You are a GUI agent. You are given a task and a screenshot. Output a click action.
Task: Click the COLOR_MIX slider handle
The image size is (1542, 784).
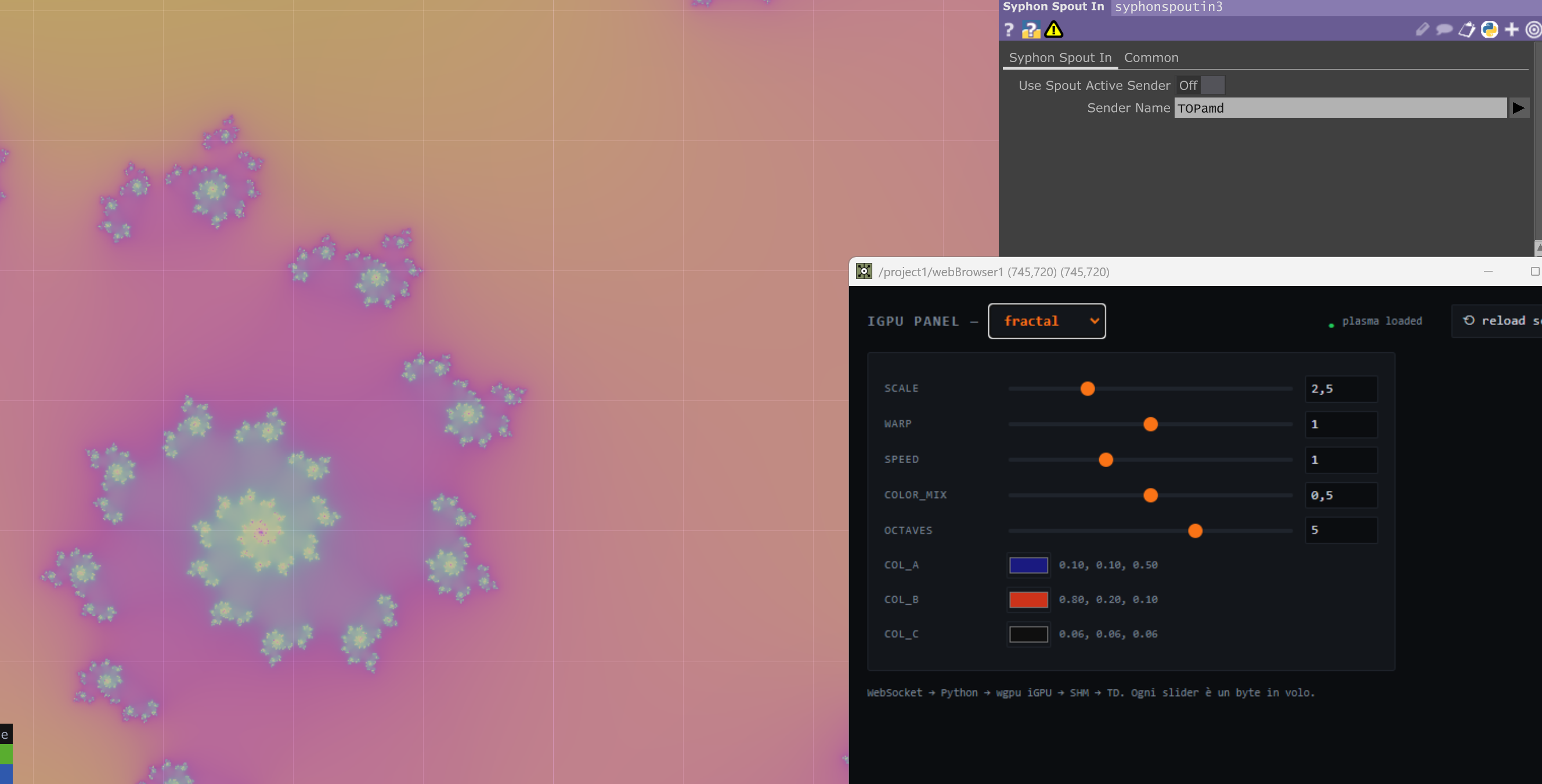pyautogui.click(x=1150, y=495)
